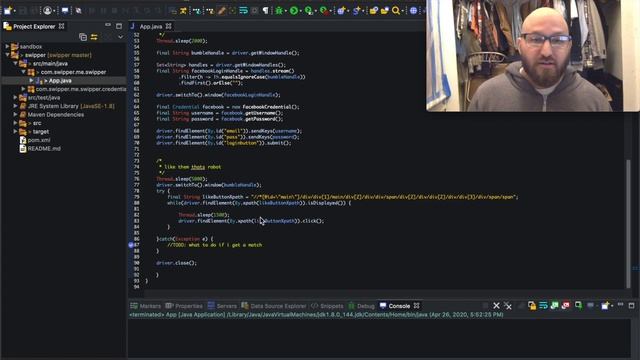Expand the target folder

16,131
